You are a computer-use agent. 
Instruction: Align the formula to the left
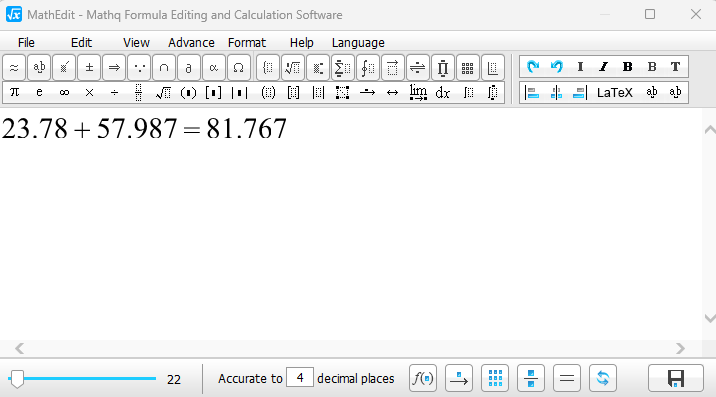pyautogui.click(x=532, y=93)
